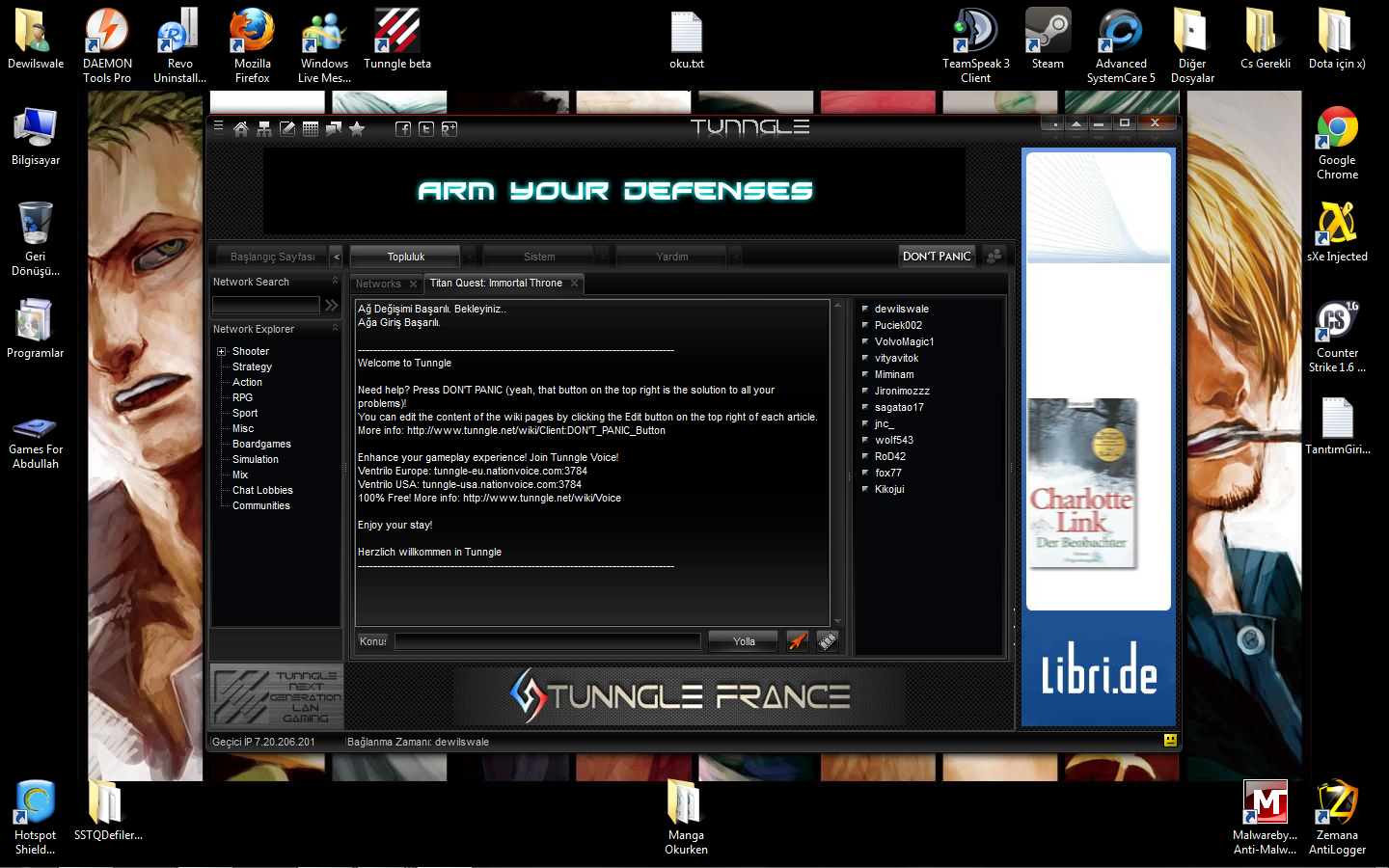Open the Başlangıç Sayfası menu
This screenshot has height=868, width=1389.
point(272,257)
